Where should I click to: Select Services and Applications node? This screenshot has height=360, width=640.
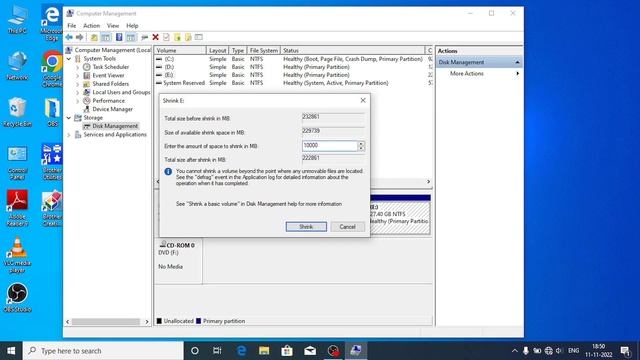coord(115,135)
